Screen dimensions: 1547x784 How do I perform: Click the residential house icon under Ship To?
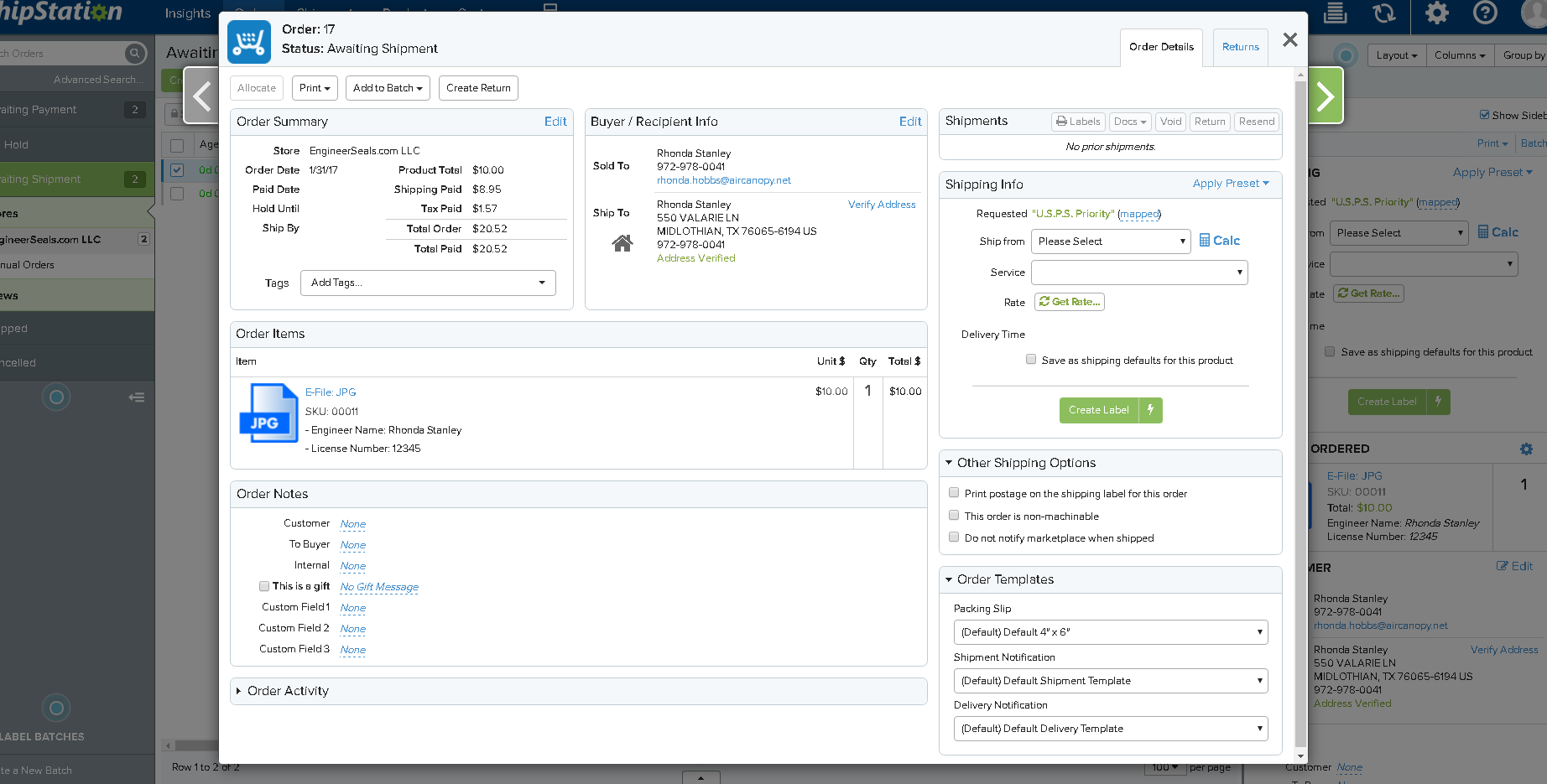point(622,243)
